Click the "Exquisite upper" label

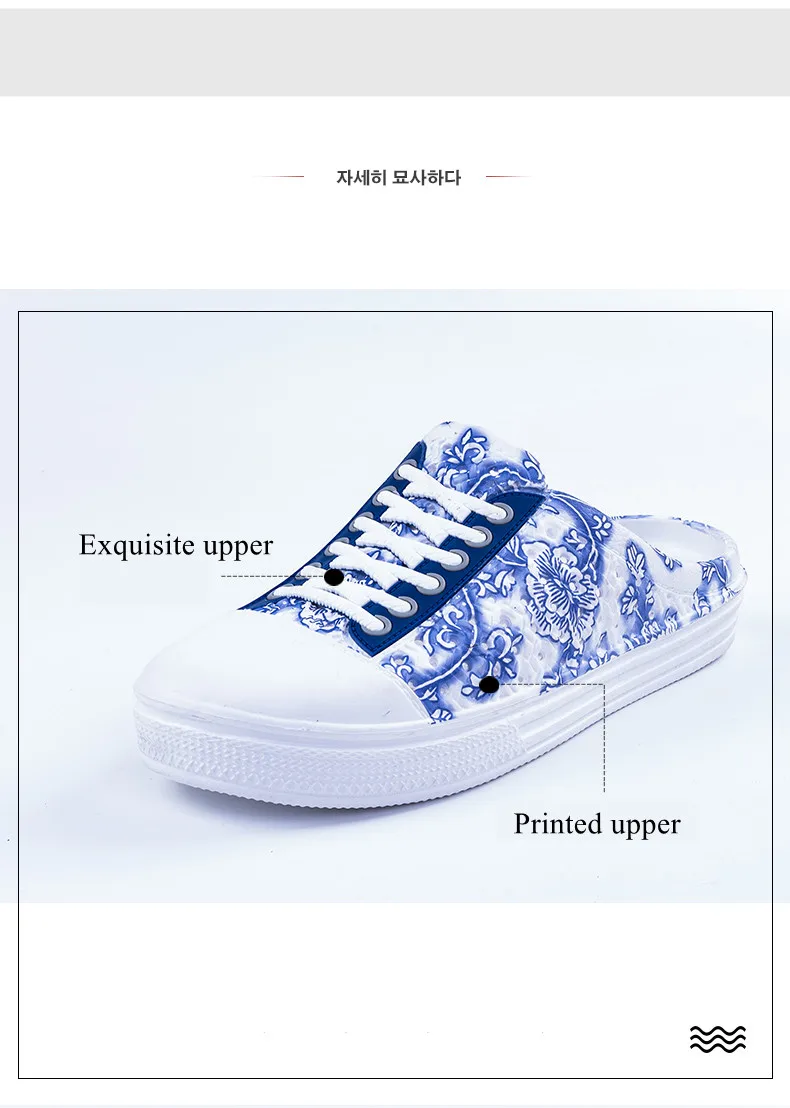click(176, 546)
